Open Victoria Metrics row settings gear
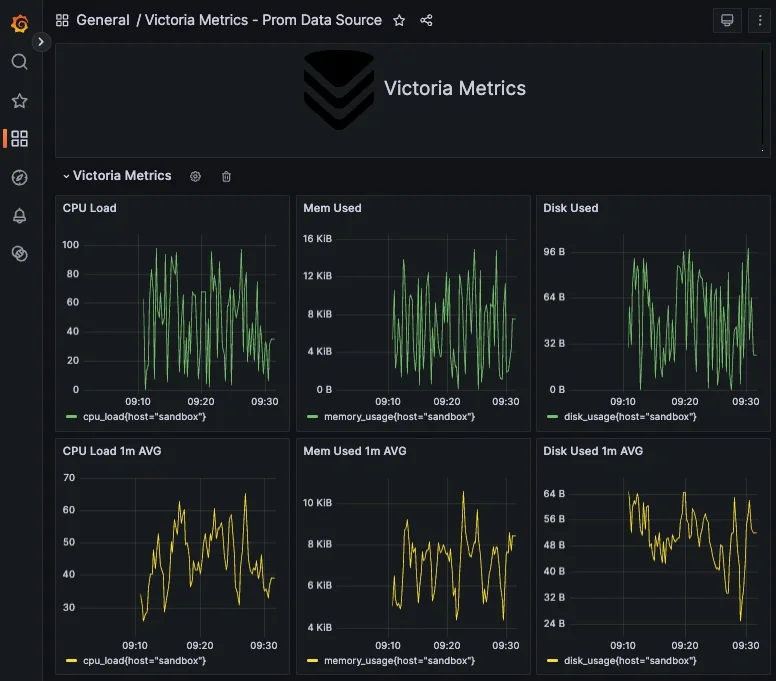The width and height of the screenshot is (776, 681). pyautogui.click(x=196, y=176)
